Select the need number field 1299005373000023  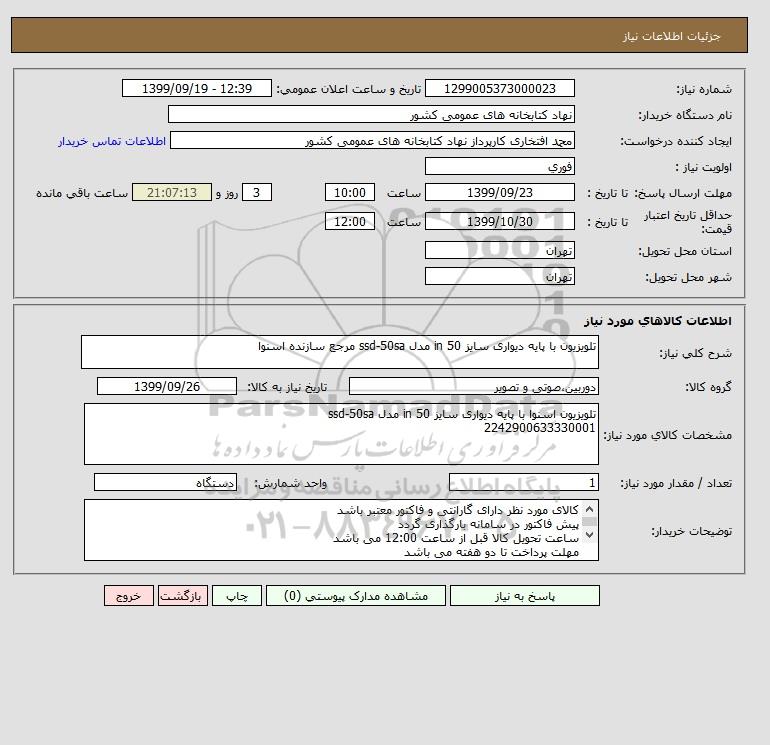pos(499,88)
